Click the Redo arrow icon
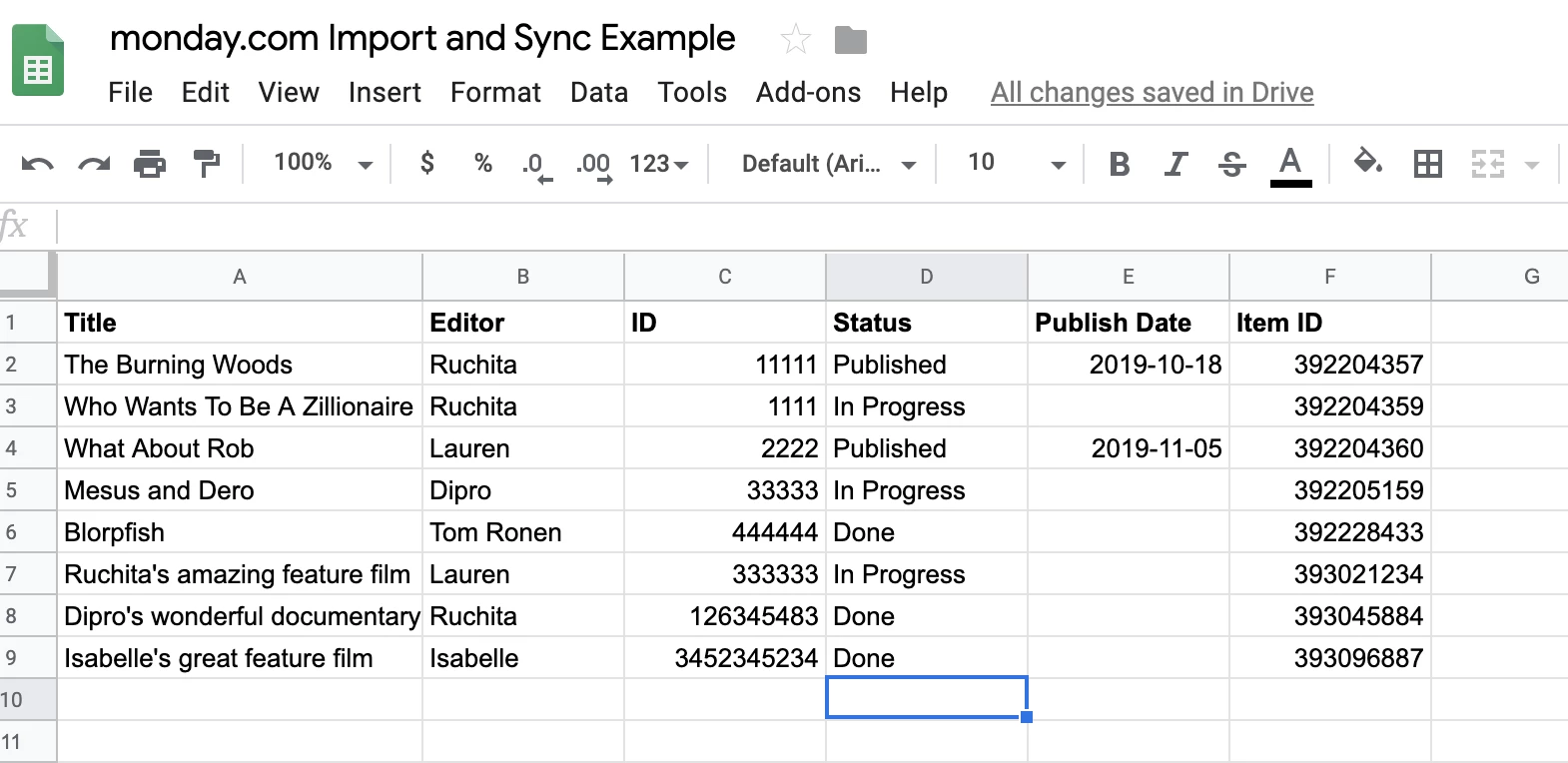The image size is (1568, 763). pos(94,163)
